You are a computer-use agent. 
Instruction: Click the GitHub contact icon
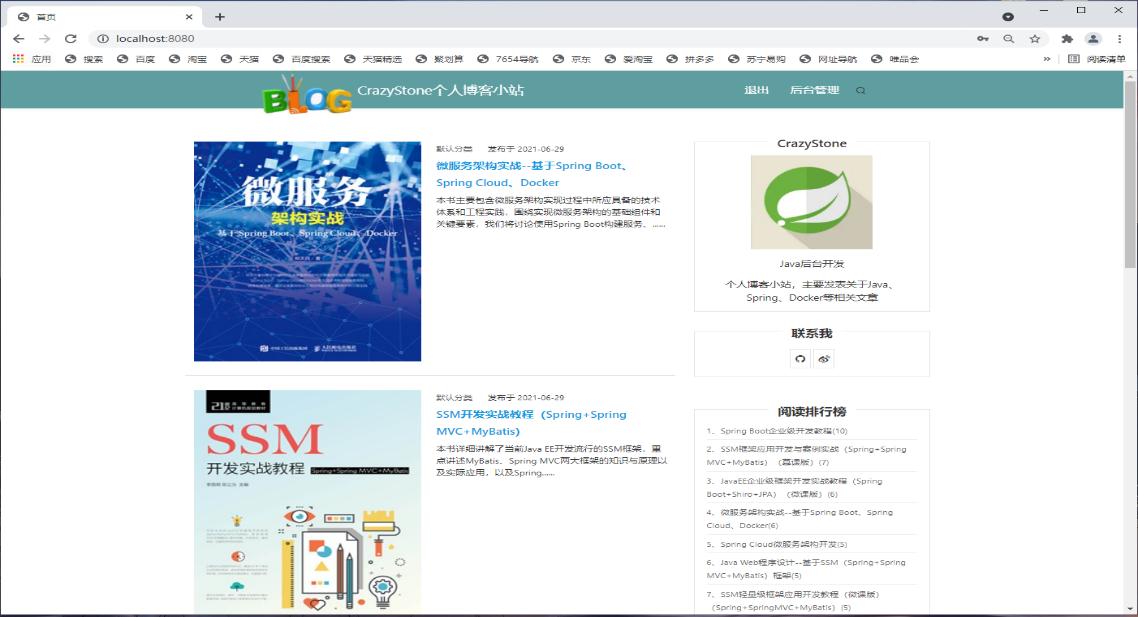click(800, 359)
